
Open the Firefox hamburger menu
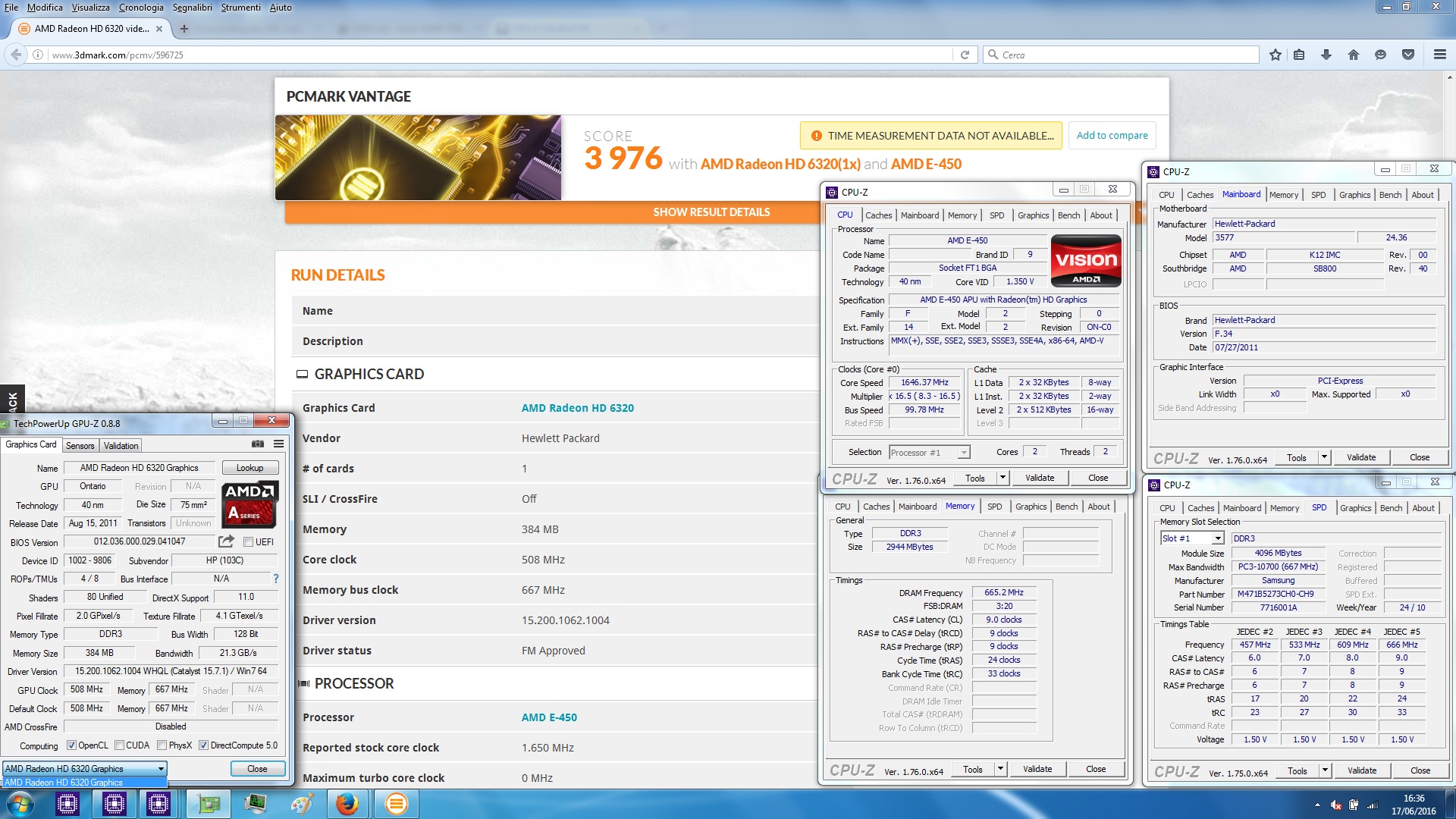tap(1440, 55)
